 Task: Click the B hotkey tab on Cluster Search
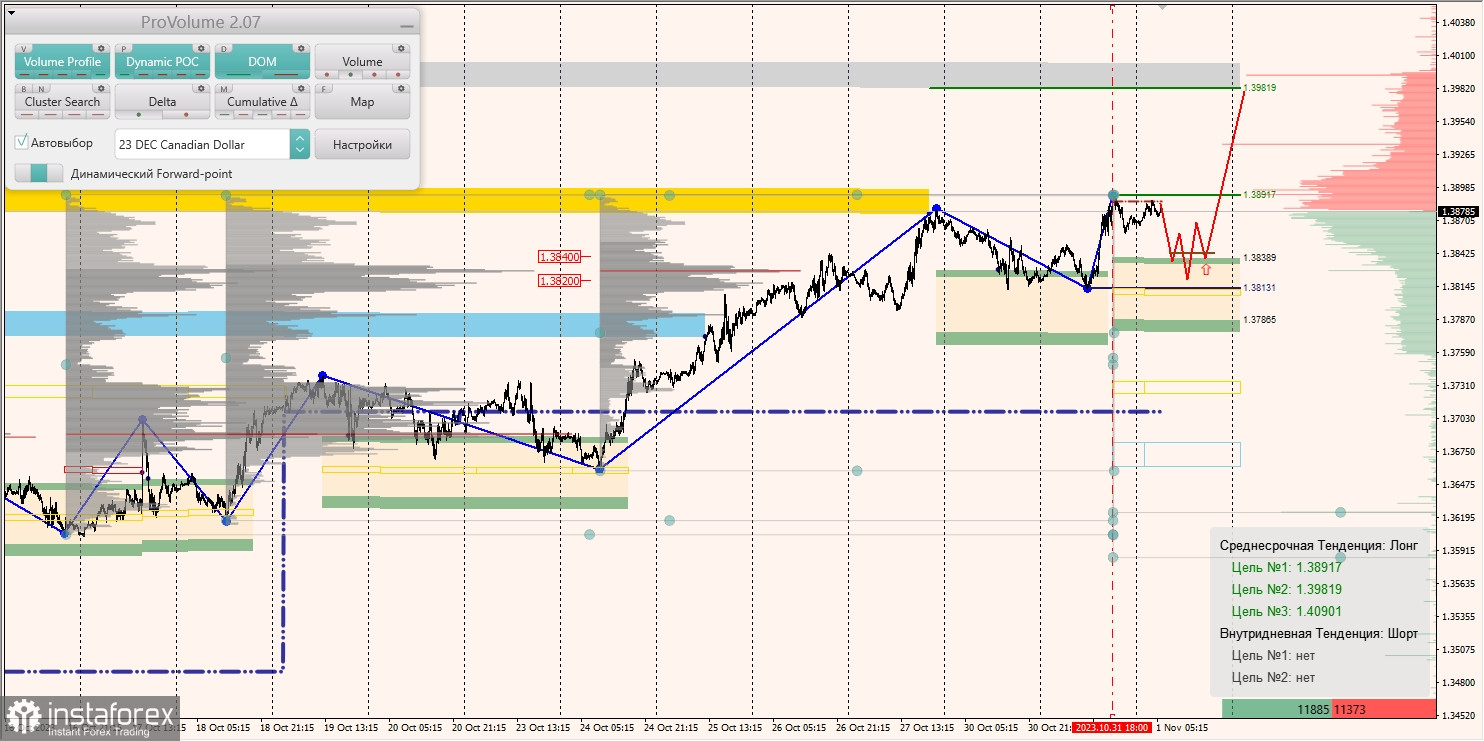pos(24,89)
